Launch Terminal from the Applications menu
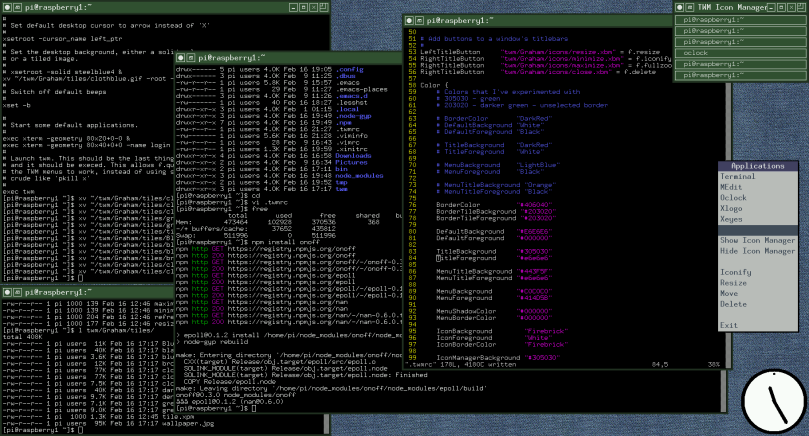809x436 pixels. tap(758, 176)
